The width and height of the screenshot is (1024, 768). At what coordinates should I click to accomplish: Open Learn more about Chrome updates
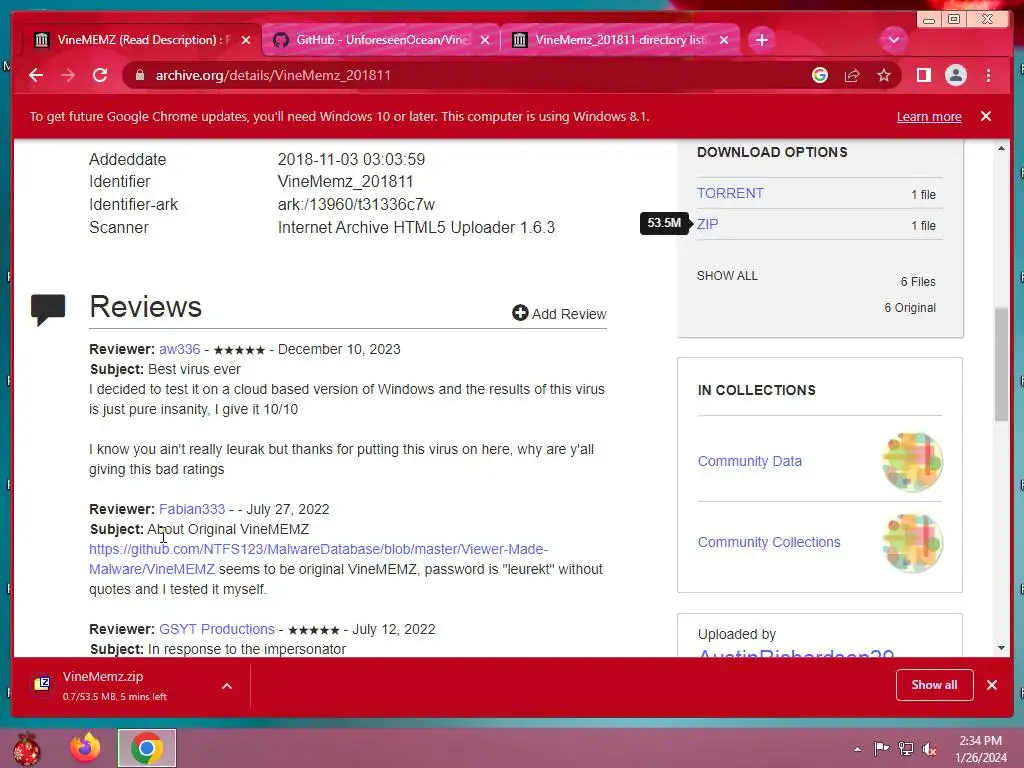929,116
